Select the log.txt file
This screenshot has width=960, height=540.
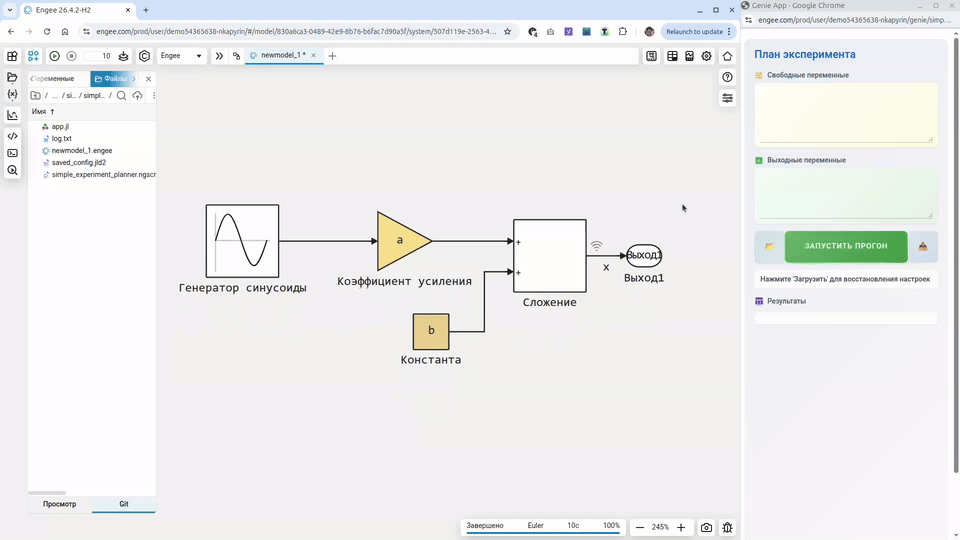61,138
